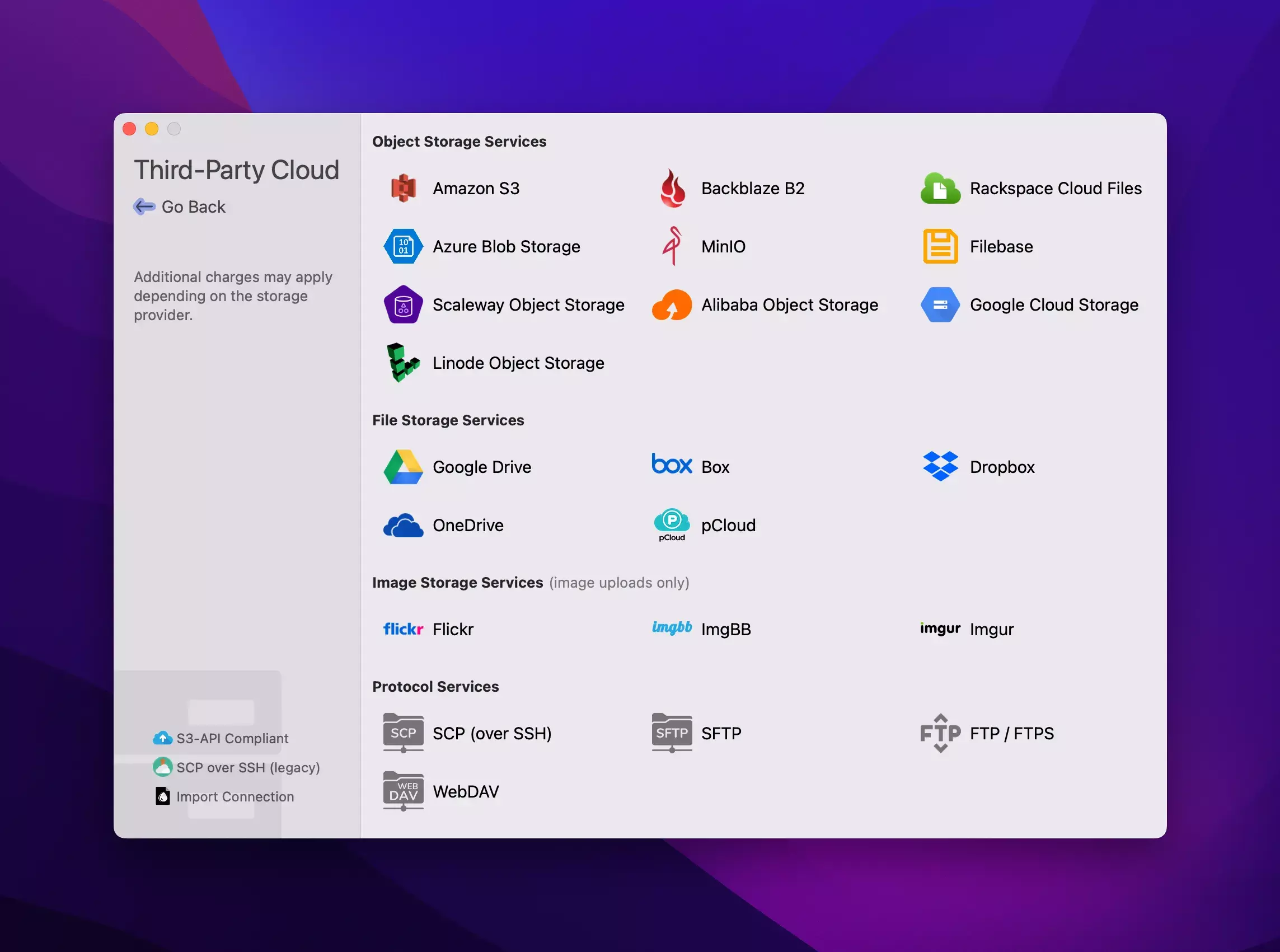Select the Imgur service label
The image size is (1280, 952).
pyautogui.click(x=991, y=629)
